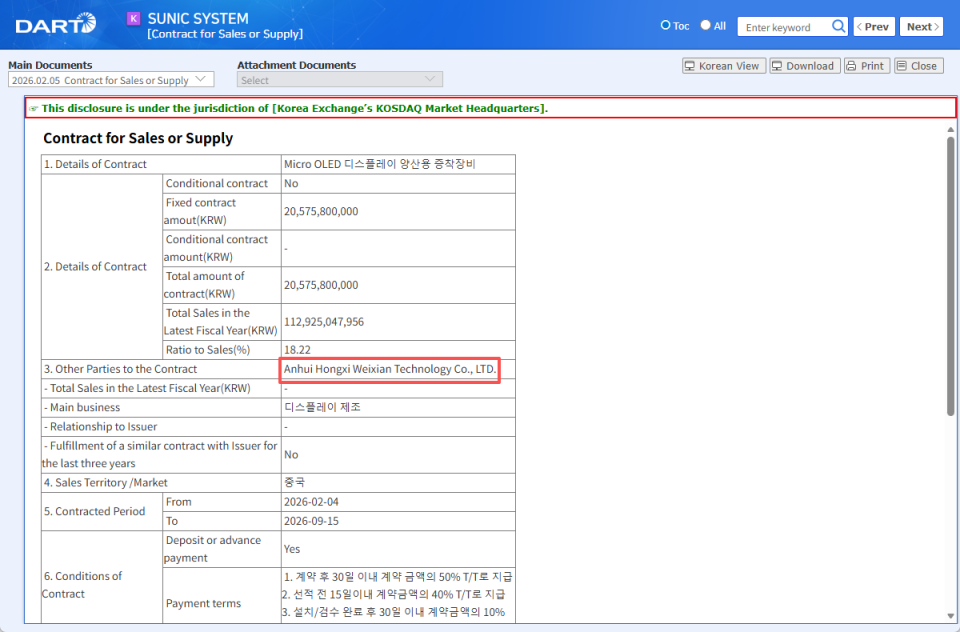Click the DART logo

[x=55, y=24]
